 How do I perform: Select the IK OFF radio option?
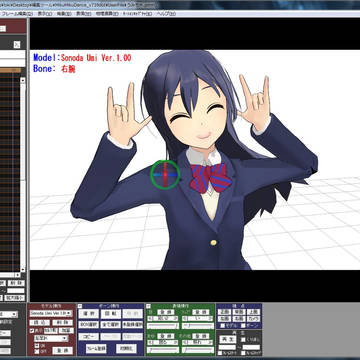[37, 351]
